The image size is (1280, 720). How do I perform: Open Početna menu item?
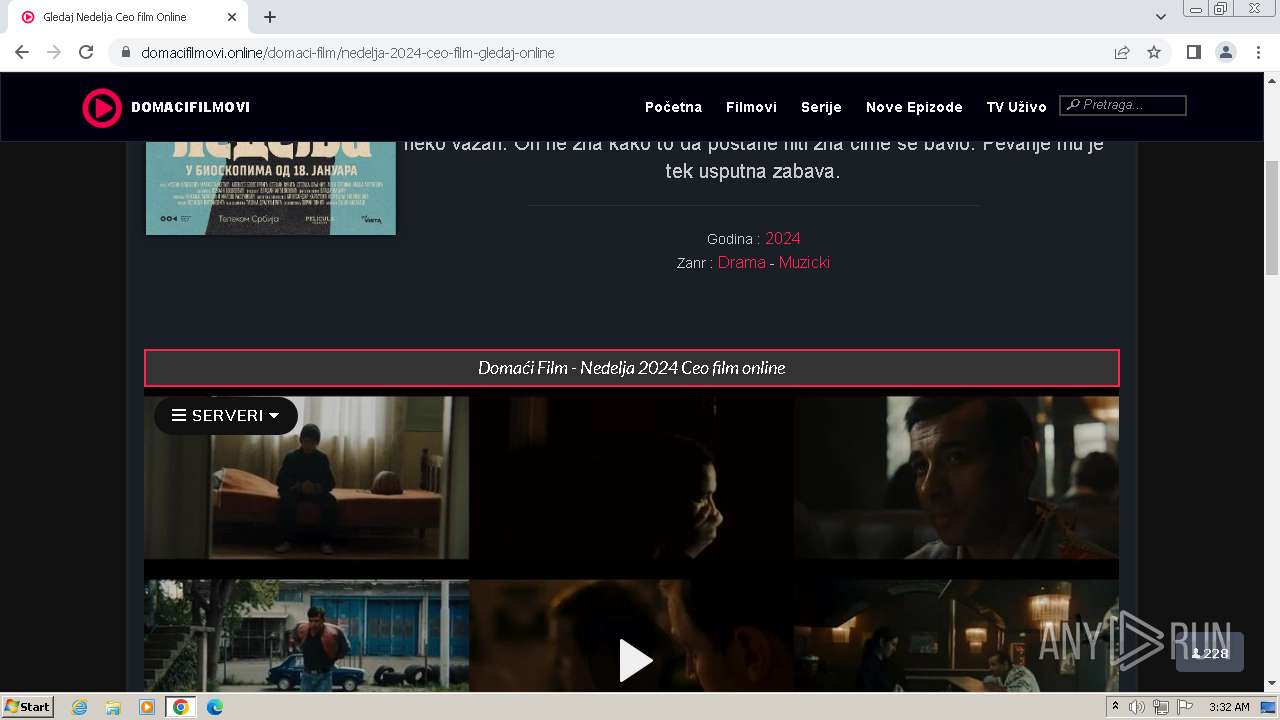point(673,107)
